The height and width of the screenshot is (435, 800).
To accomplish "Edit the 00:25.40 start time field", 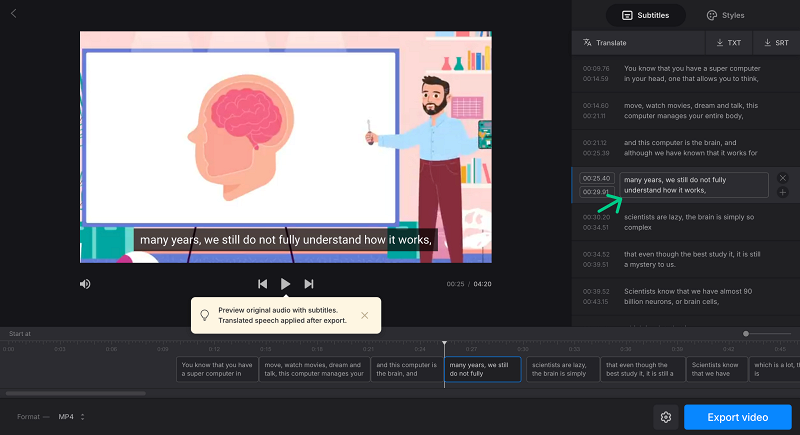I will click(x=596, y=178).
